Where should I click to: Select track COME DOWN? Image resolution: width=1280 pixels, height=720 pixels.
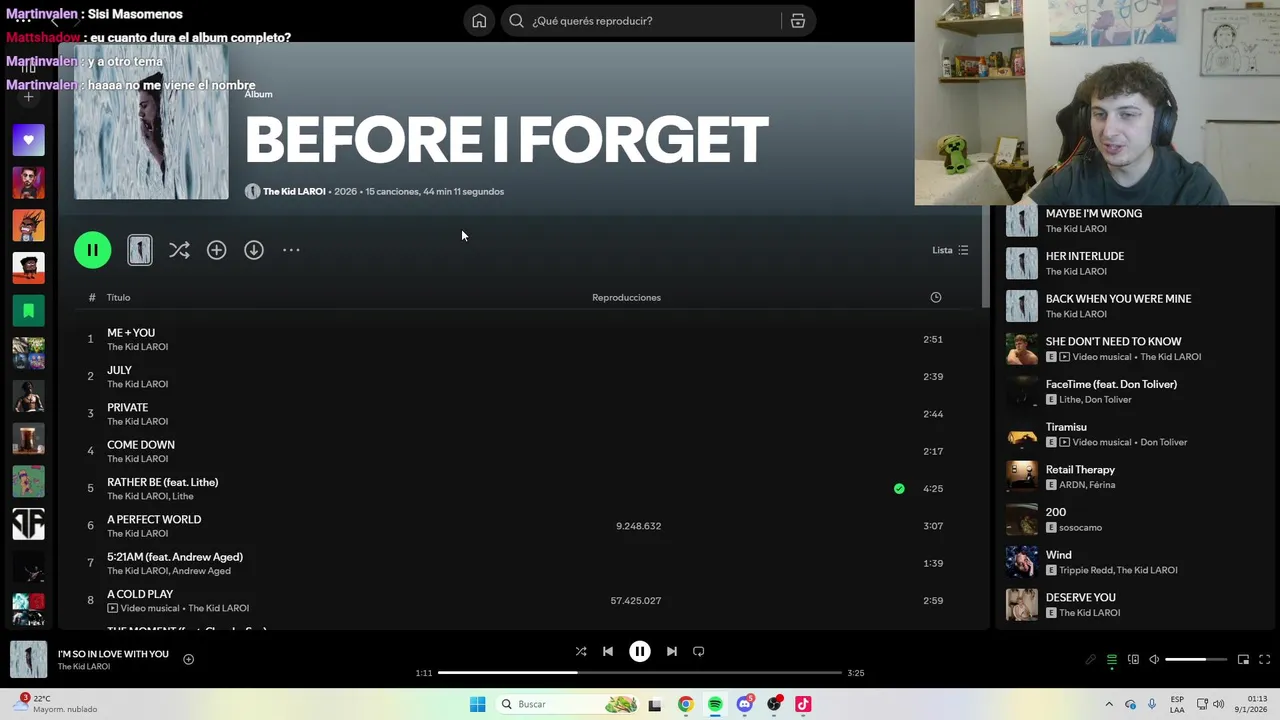tap(141, 445)
